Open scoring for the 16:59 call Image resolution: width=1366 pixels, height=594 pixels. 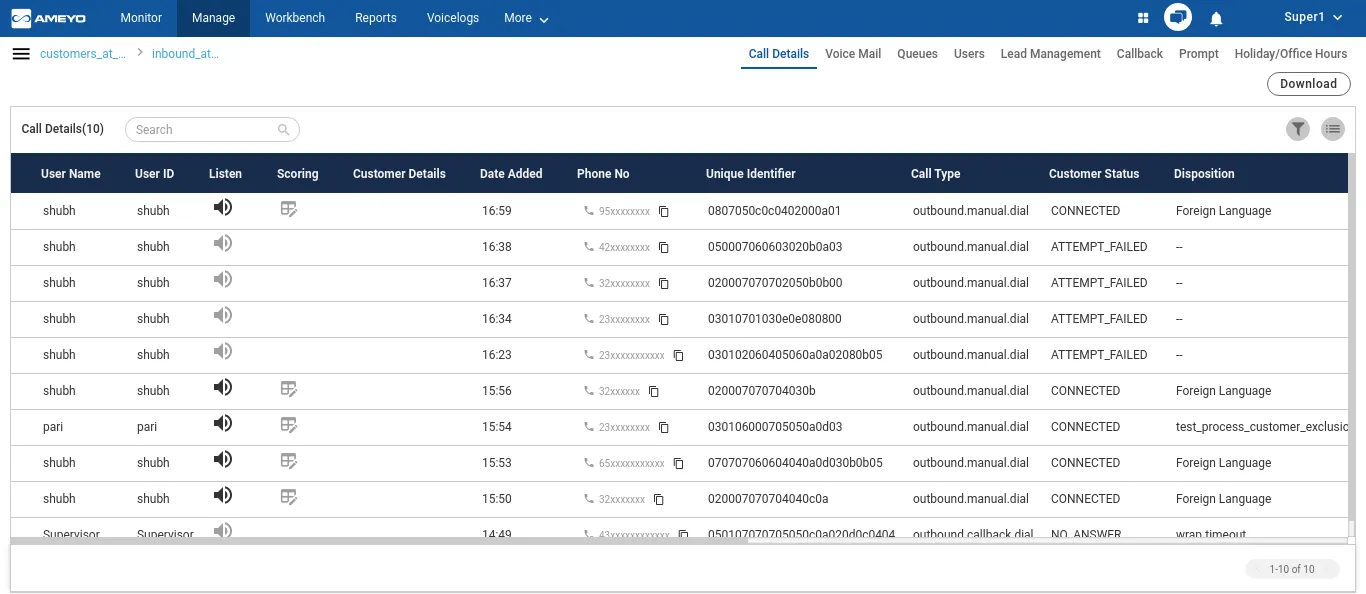289,208
